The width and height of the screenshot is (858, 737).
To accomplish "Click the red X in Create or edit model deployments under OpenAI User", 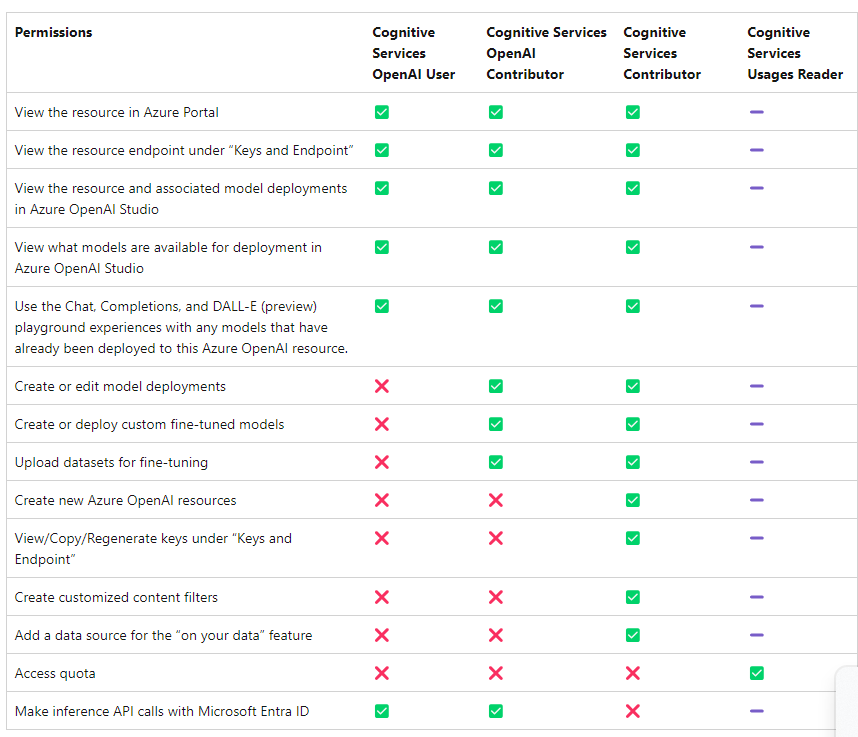I will coord(382,386).
